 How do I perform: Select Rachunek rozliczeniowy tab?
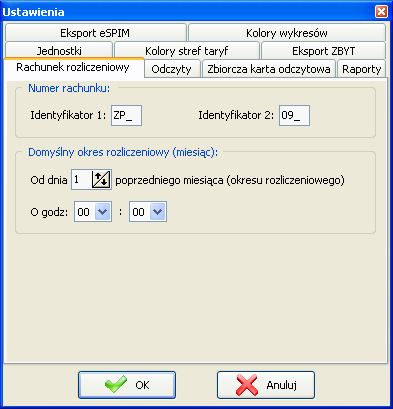(x=73, y=68)
